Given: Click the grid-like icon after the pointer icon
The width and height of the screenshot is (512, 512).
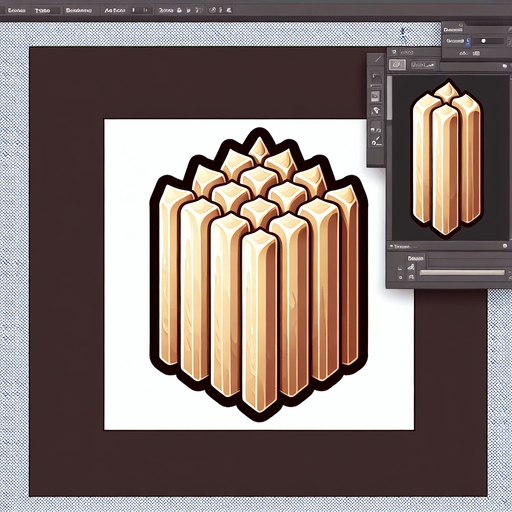Looking at the screenshot, I should click(199, 11).
